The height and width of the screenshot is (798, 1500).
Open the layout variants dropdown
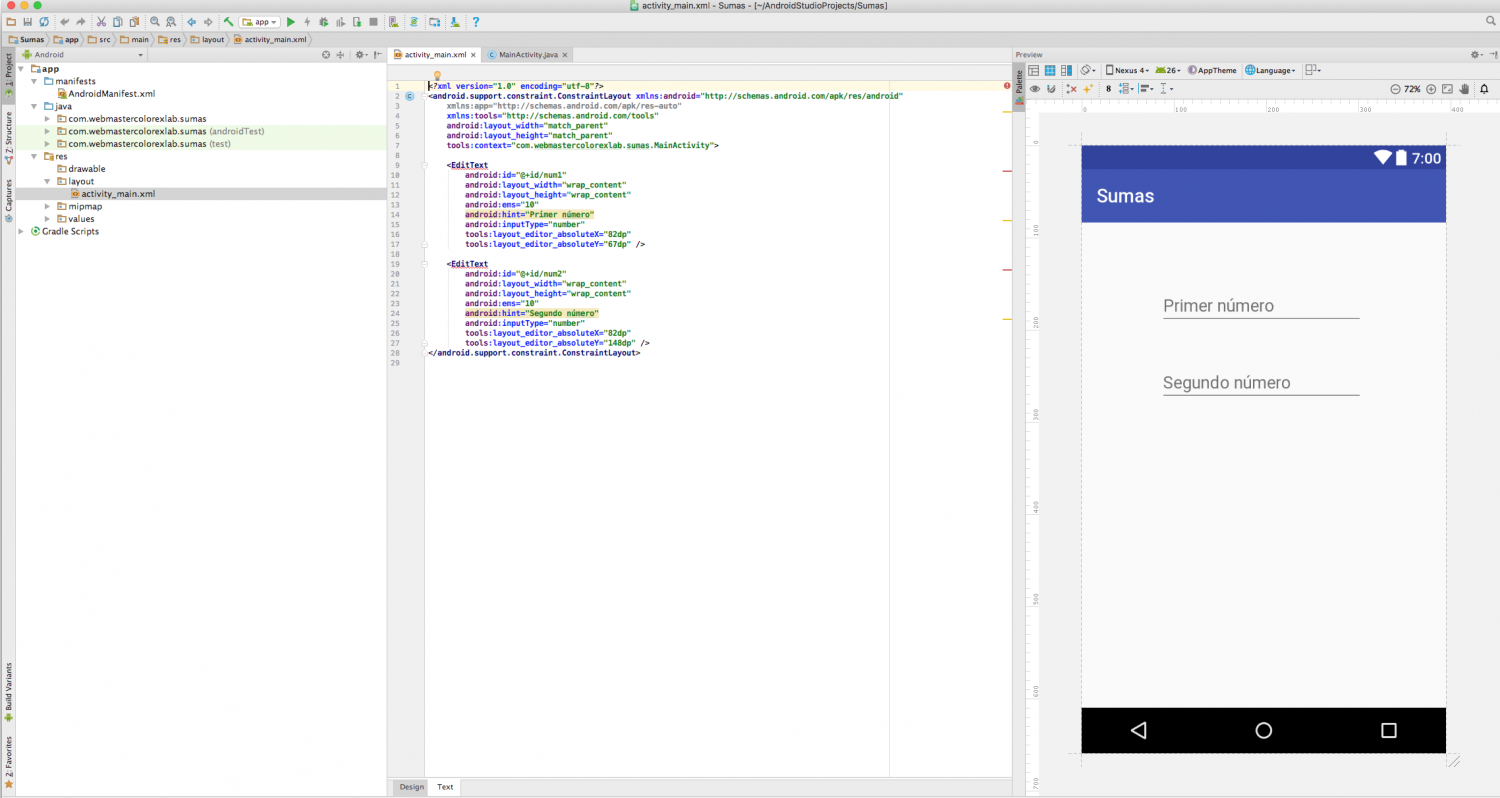point(1314,70)
